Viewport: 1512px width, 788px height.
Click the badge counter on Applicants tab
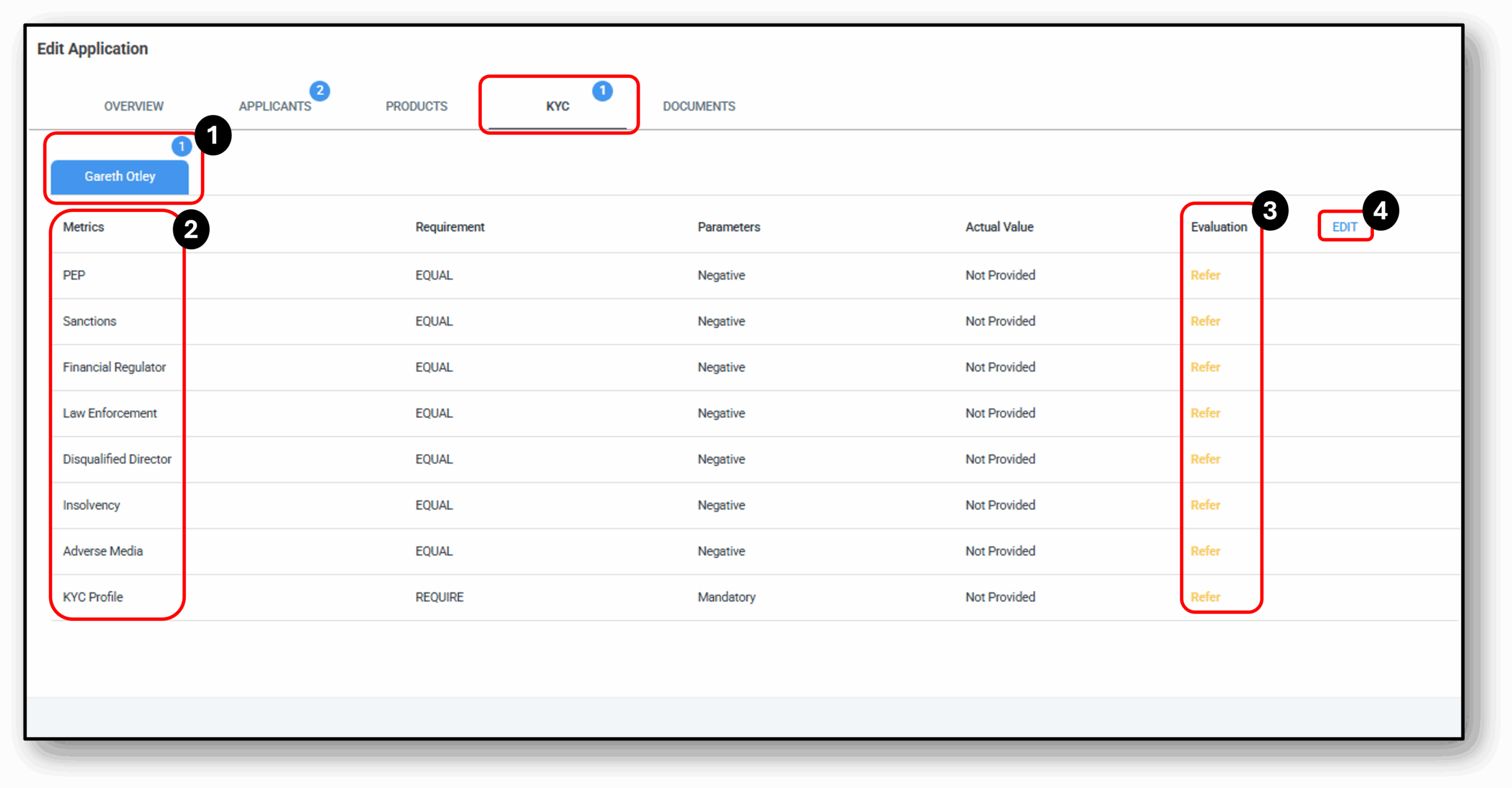[x=321, y=91]
